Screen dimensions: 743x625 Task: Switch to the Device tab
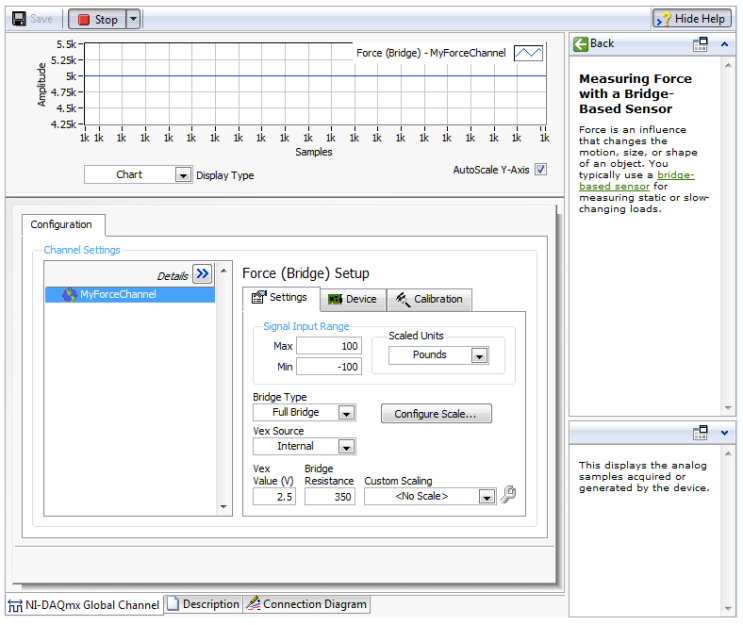(x=353, y=299)
